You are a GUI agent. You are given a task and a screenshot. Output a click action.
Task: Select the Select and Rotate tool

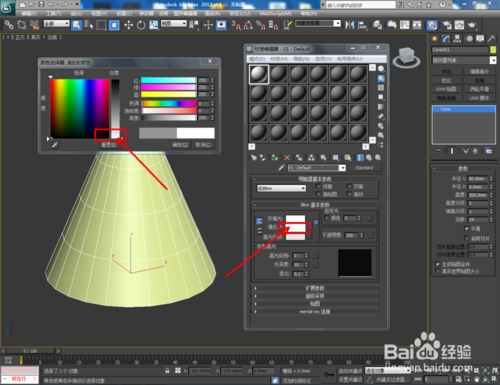pyautogui.click(x=141, y=25)
